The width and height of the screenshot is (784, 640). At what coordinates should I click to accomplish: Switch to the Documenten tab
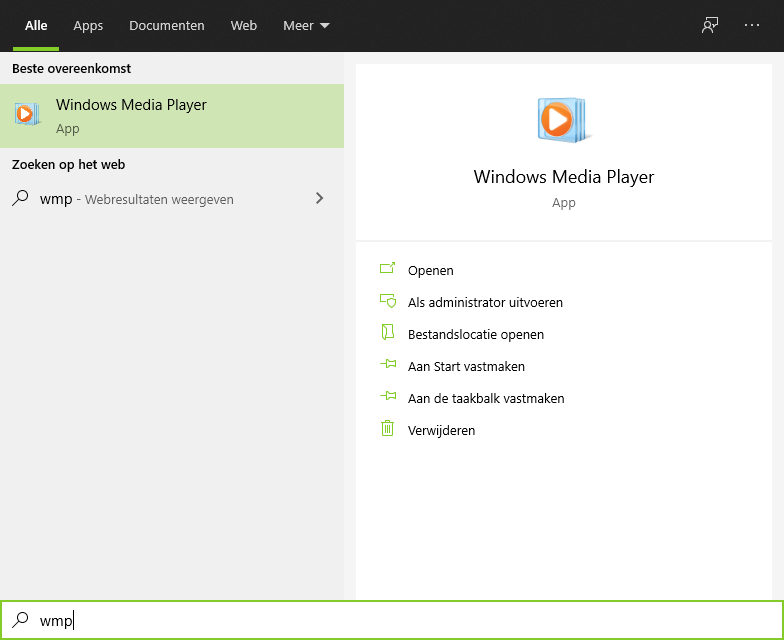click(x=166, y=26)
